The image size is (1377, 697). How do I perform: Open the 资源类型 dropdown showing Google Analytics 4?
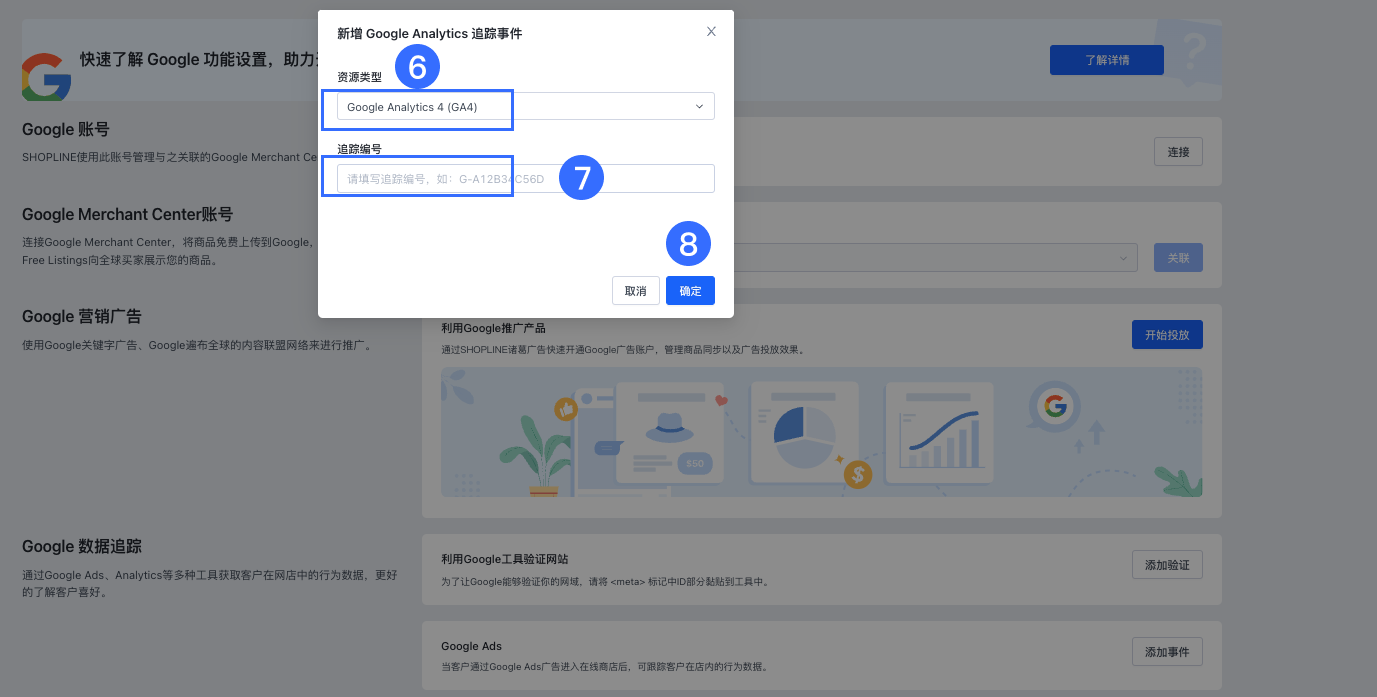point(526,106)
